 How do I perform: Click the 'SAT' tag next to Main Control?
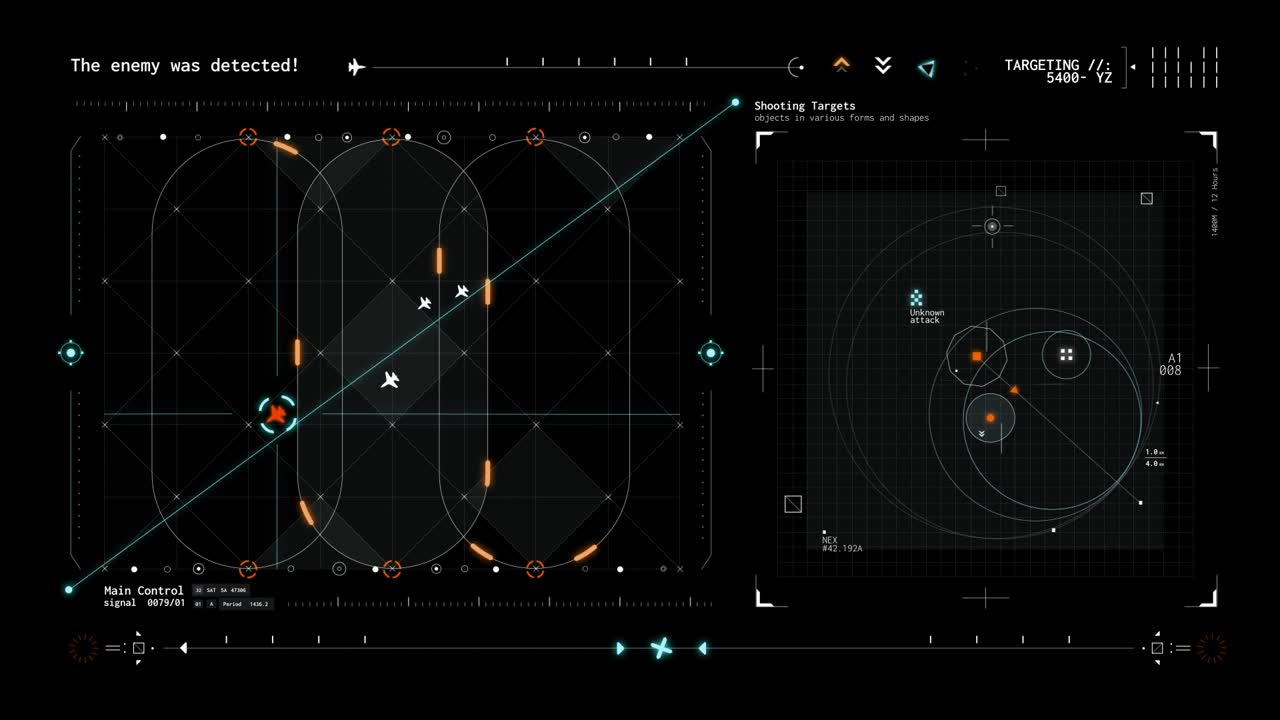(x=211, y=591)
